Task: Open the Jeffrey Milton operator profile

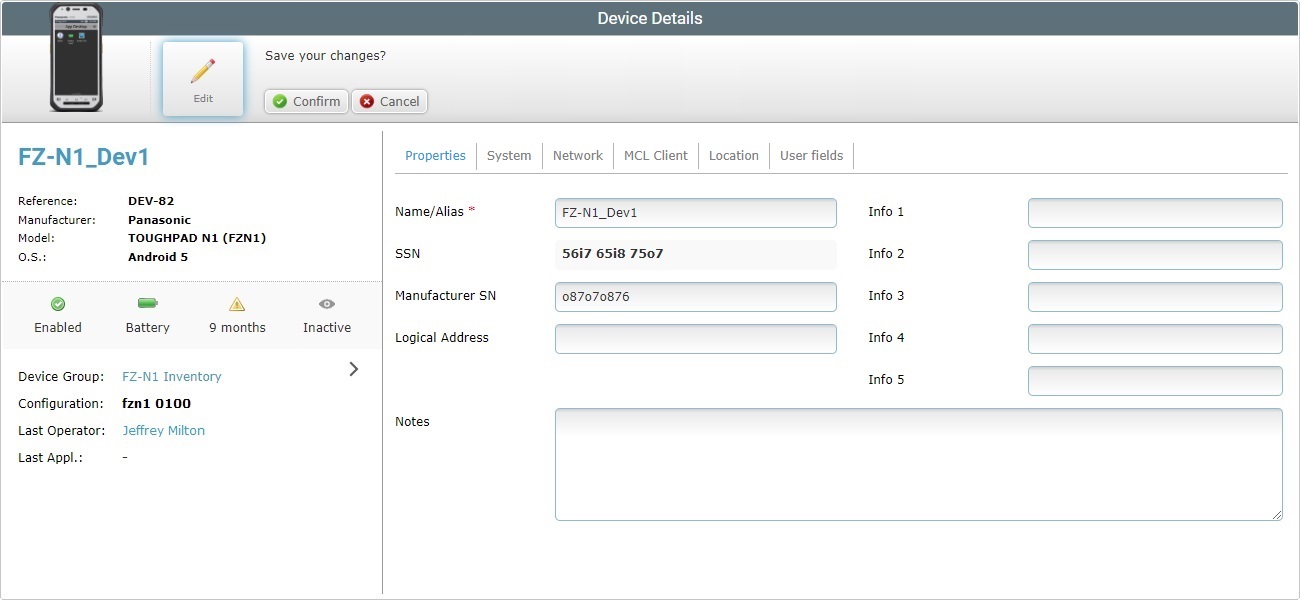Action: click(x=163, y=430)
